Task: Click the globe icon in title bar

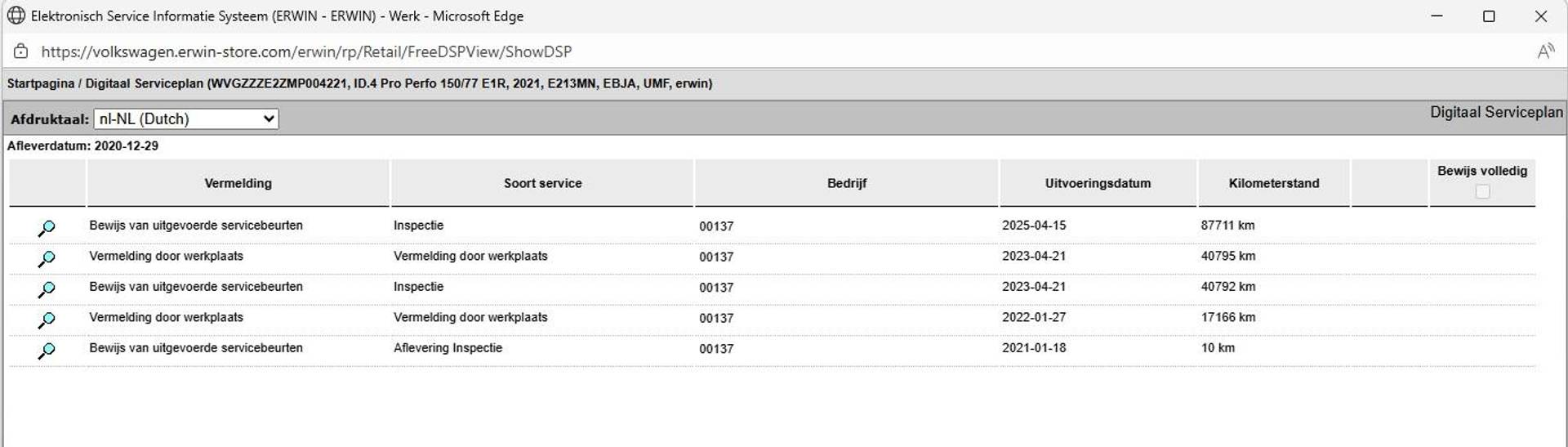Action: pyautogui.click(x=16, y=16)
